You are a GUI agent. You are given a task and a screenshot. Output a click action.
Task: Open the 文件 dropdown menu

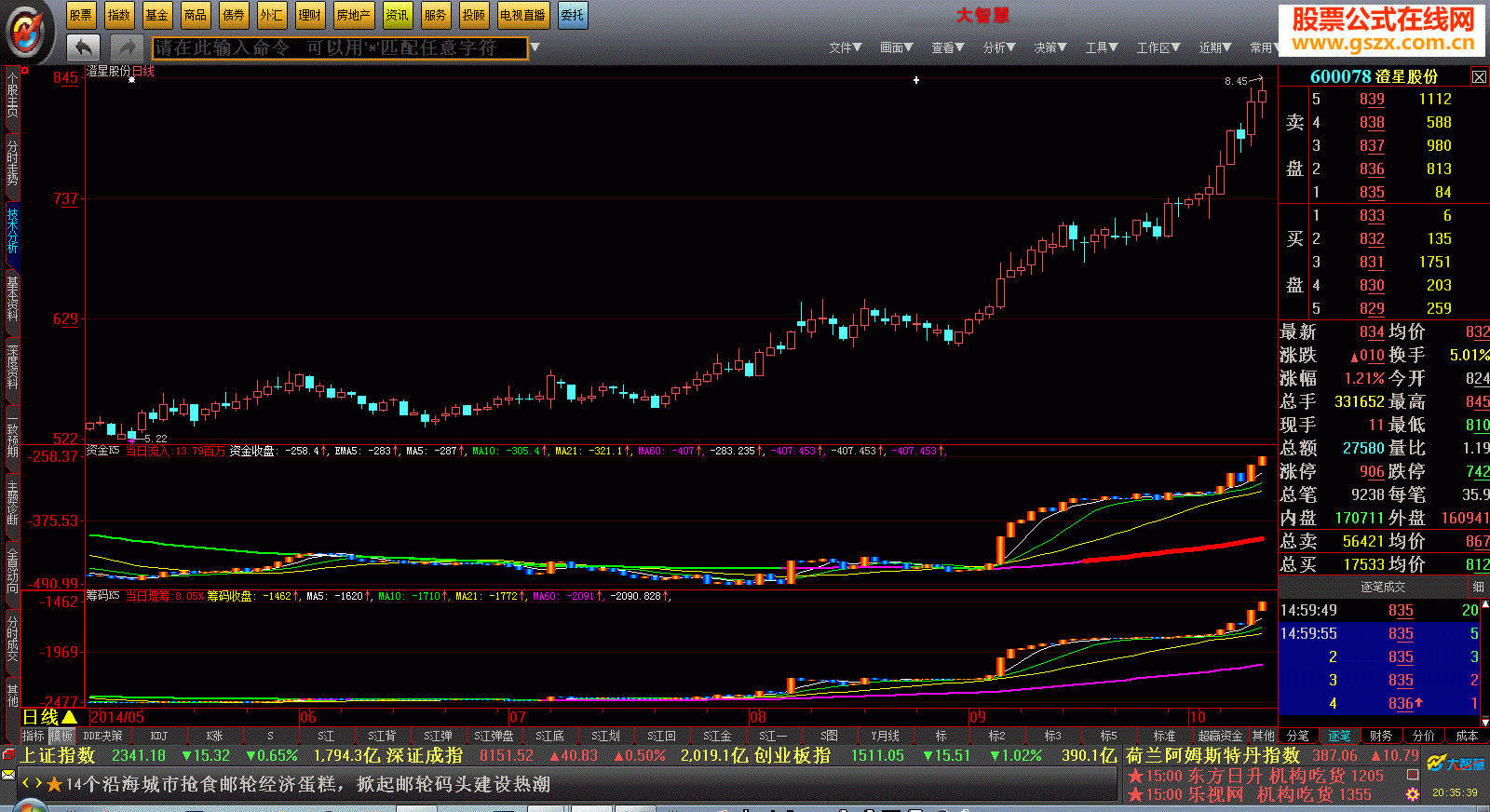click(846, 47)
